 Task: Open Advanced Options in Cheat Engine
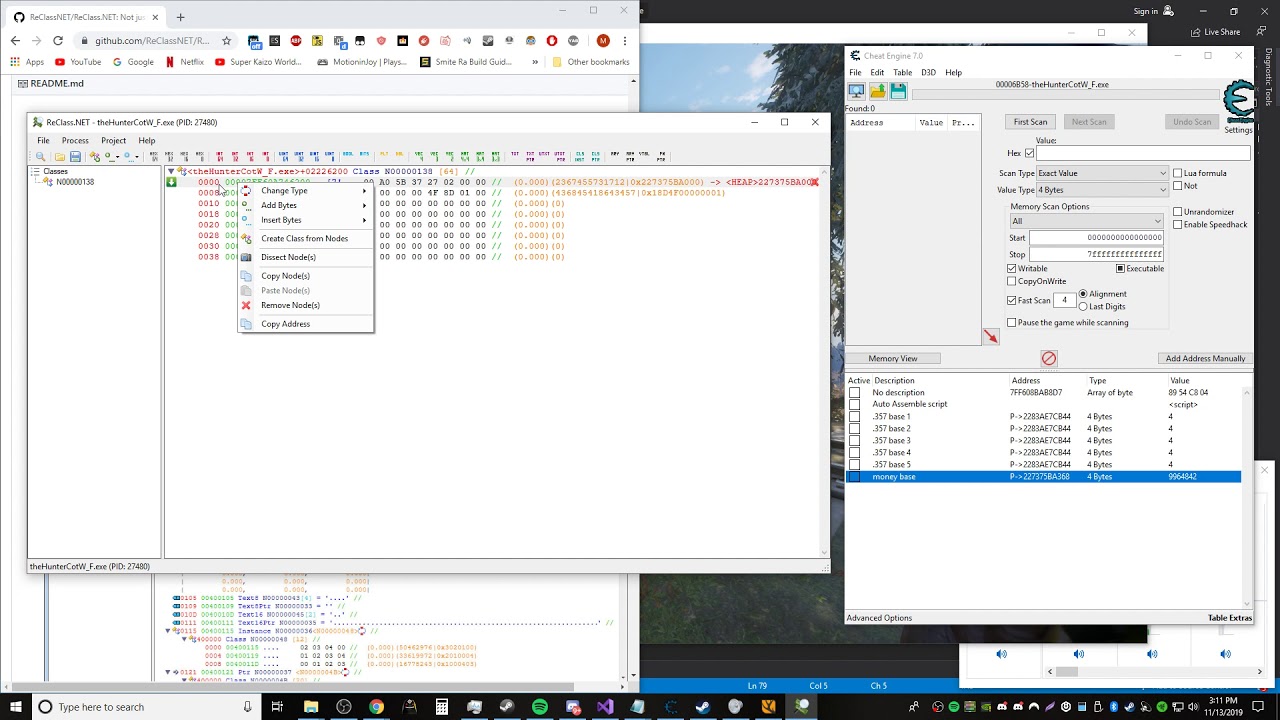(879, 618)
